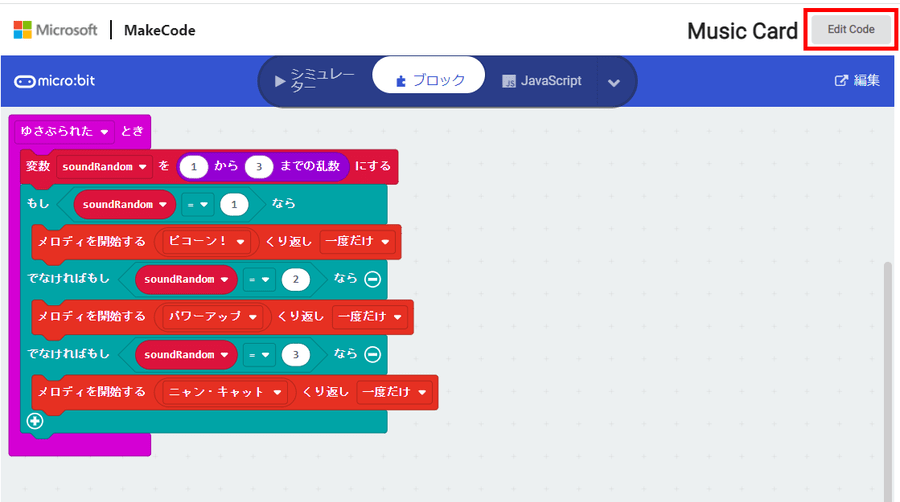
Task: Remove the = 3 else-if branch with minus
Action: 373,355
